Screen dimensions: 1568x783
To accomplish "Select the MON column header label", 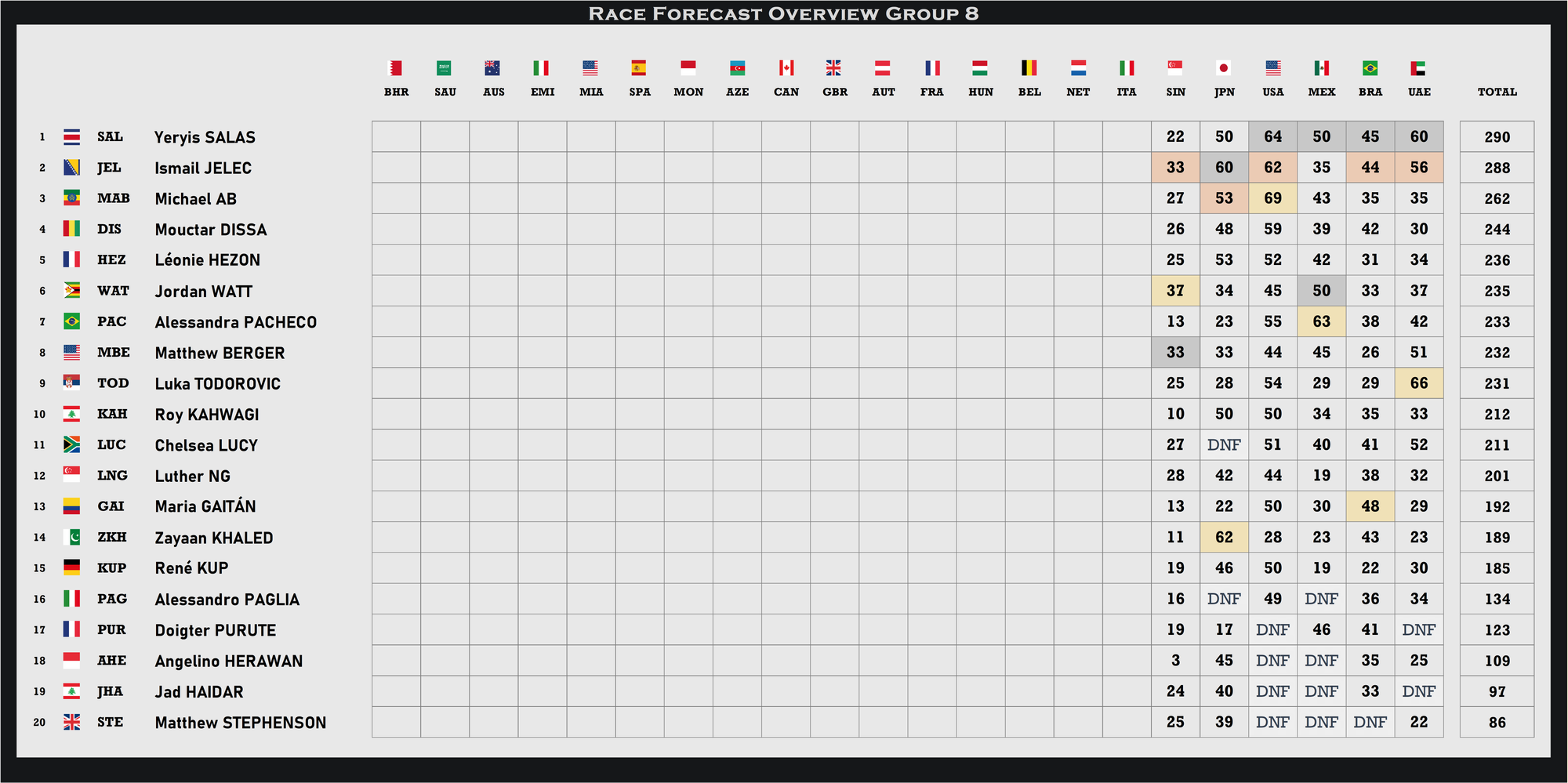I will (688, 92).
